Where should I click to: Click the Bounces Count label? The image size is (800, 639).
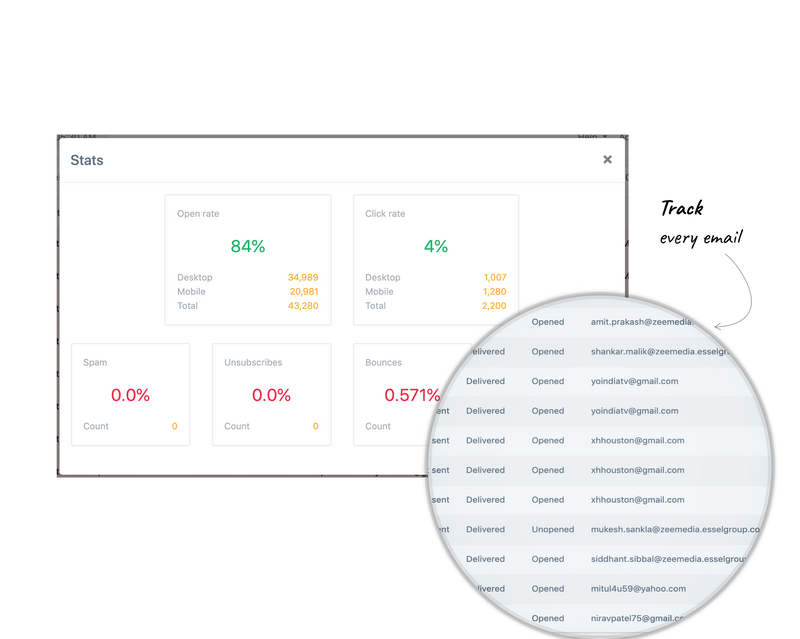tap(378, 426)
